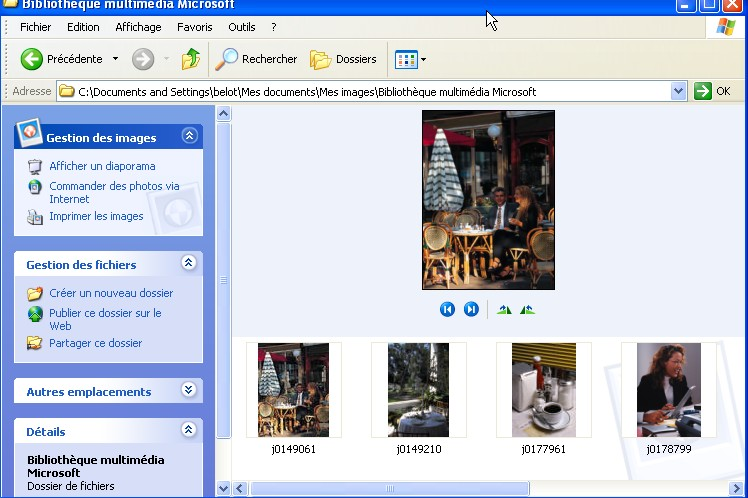Collapse the Gestion des images panel
Viewport: 748px width, 498px height.
[x=189, y=136]
